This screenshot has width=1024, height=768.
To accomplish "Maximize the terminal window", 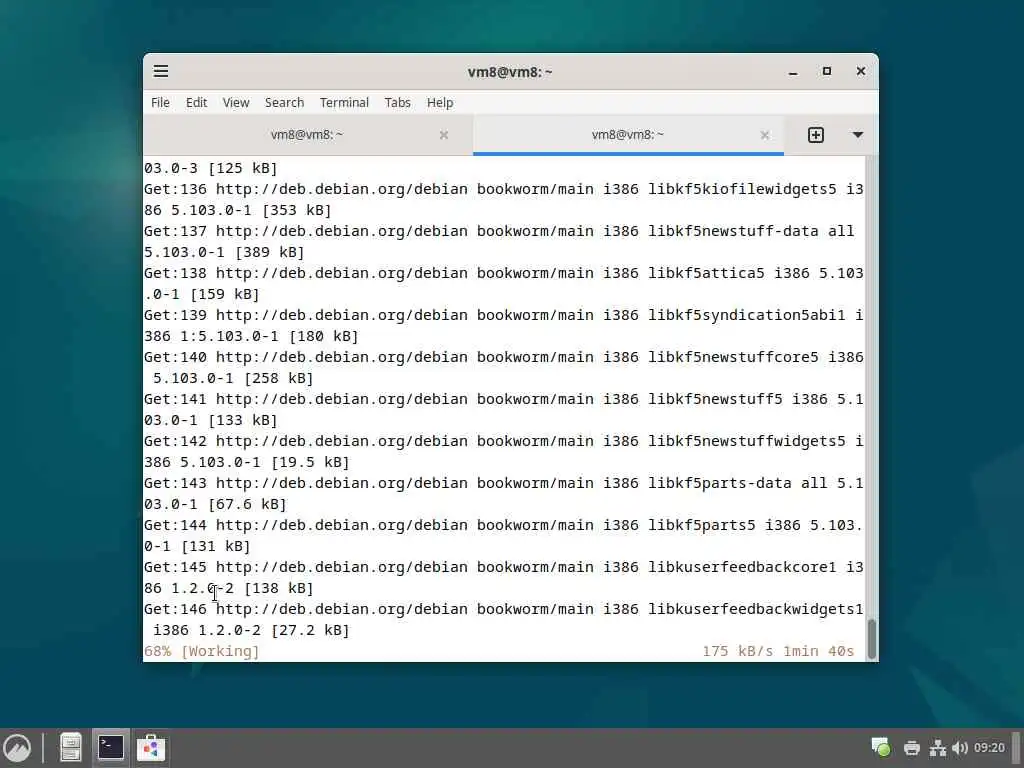I will [x=827, y=71].
